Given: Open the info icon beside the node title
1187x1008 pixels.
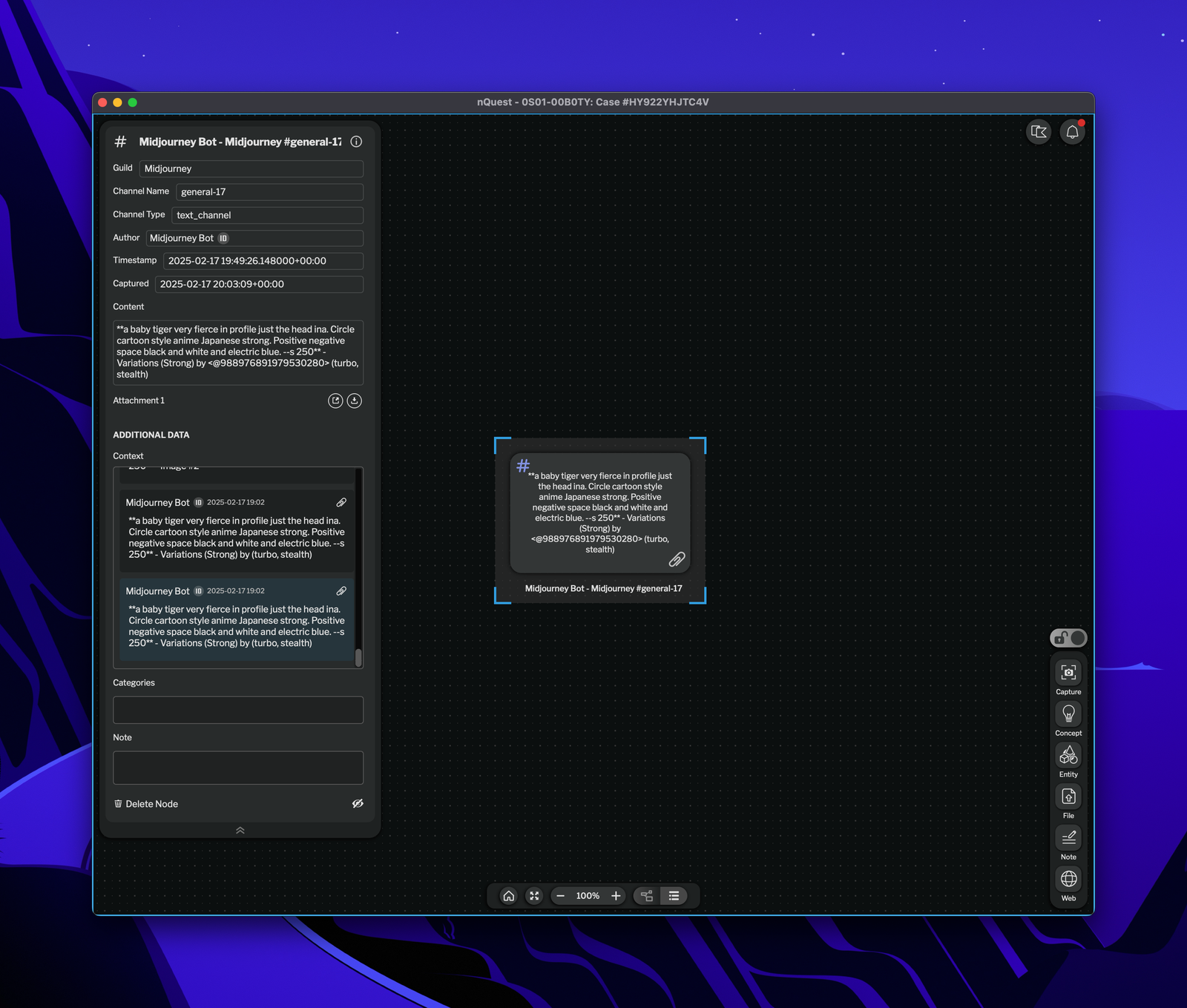Looking at the screenshot, I should click(356, 142).
